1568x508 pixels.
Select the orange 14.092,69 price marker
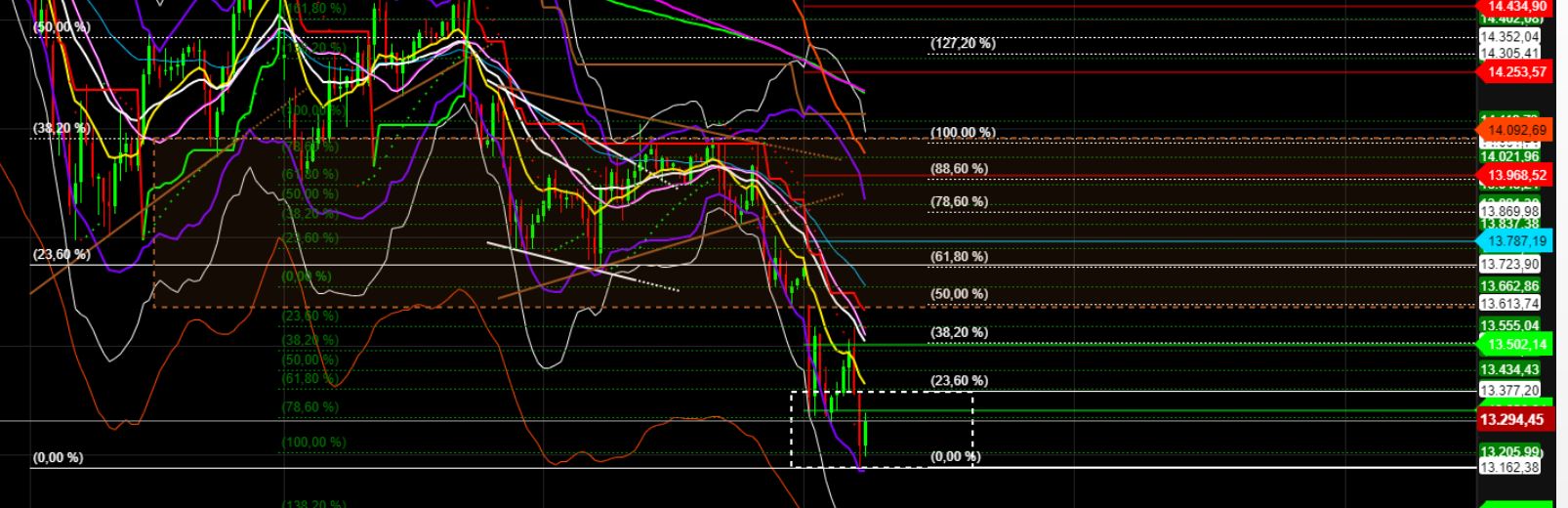(1515, 130)
